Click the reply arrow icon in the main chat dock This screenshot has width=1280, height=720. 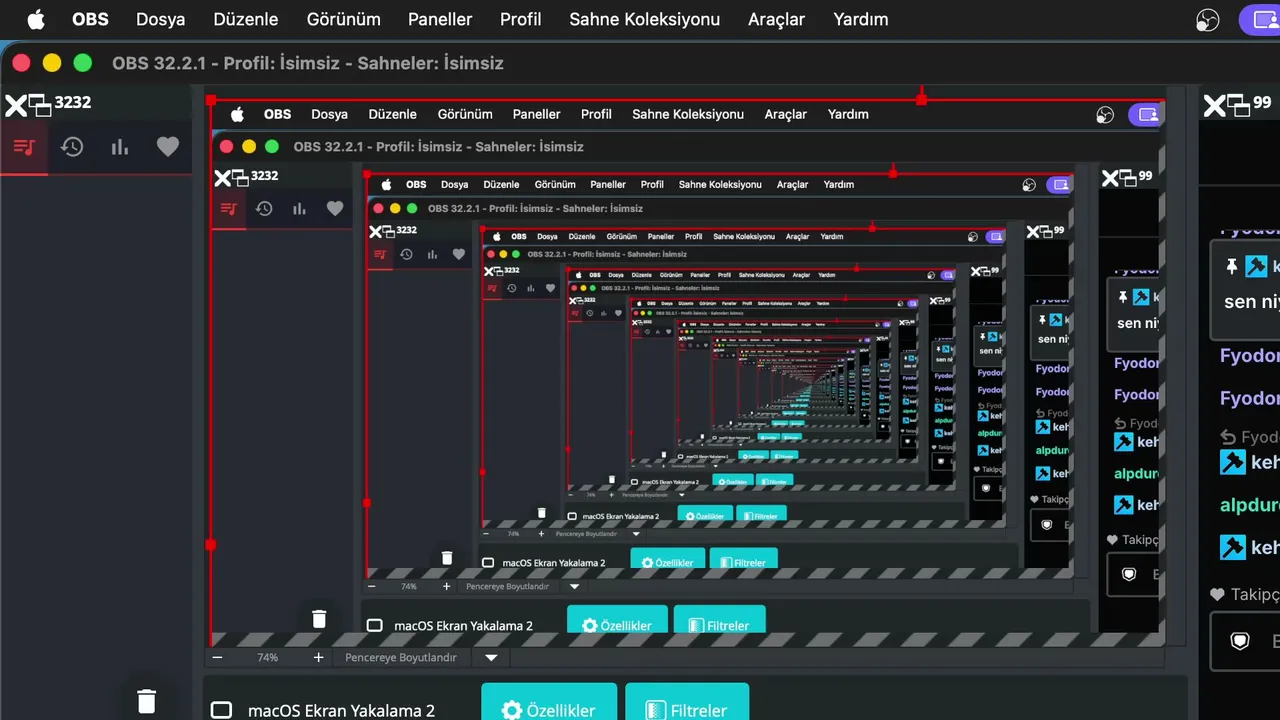[1229, 437]
